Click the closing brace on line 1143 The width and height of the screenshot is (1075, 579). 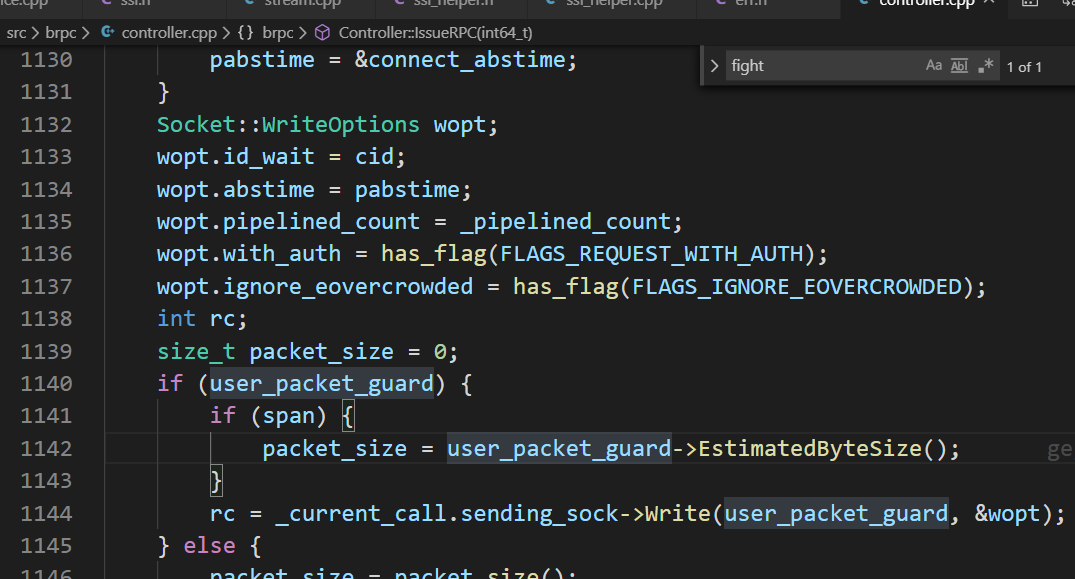point(216,481)
